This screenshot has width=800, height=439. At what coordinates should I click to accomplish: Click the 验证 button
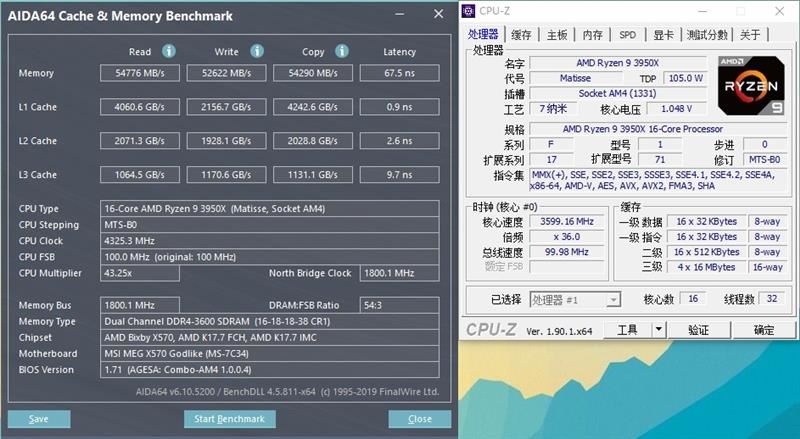tap(699, 330)
